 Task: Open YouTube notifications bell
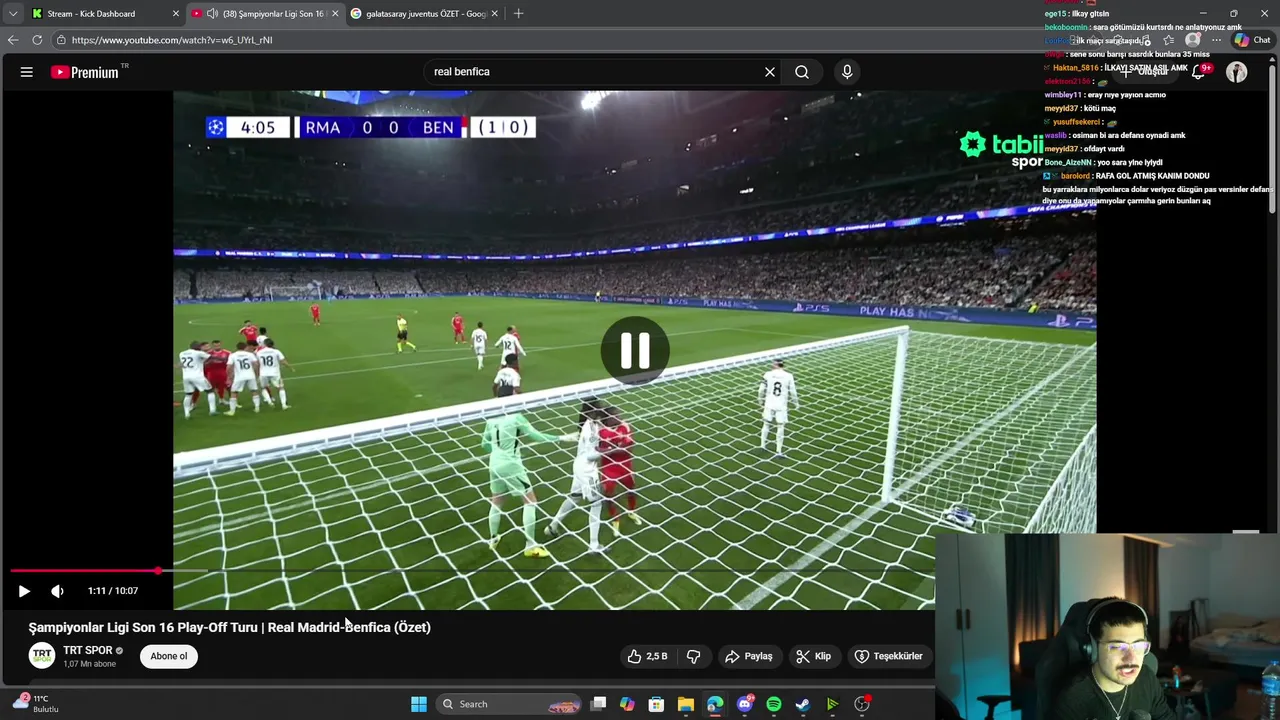[x=1199, y=72]
